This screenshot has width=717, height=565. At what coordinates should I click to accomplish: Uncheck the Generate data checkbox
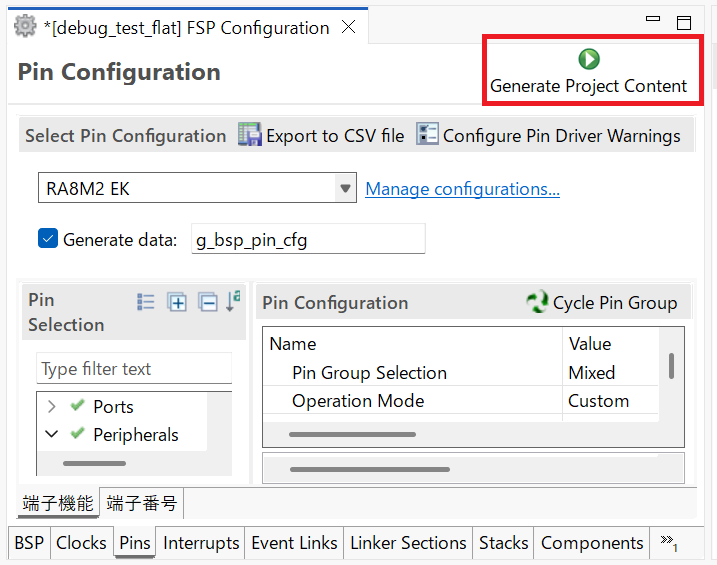pos(47,239)
